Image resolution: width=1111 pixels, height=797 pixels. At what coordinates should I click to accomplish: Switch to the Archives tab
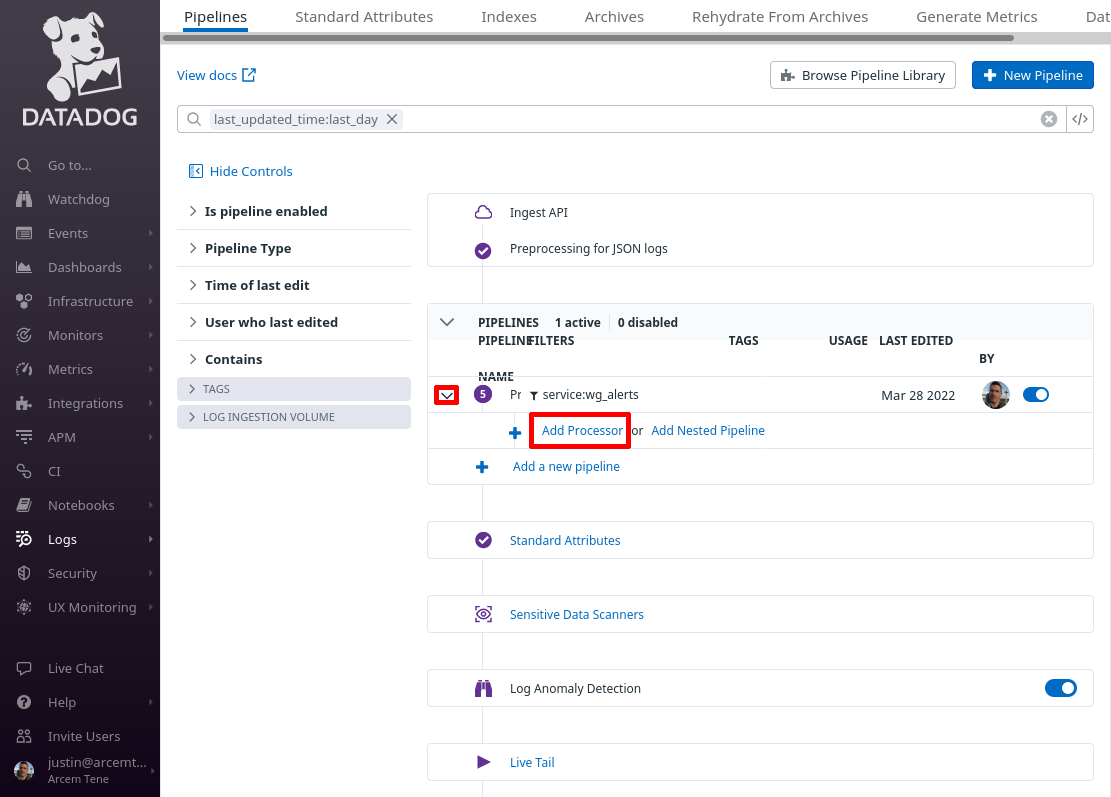(614, 16)
